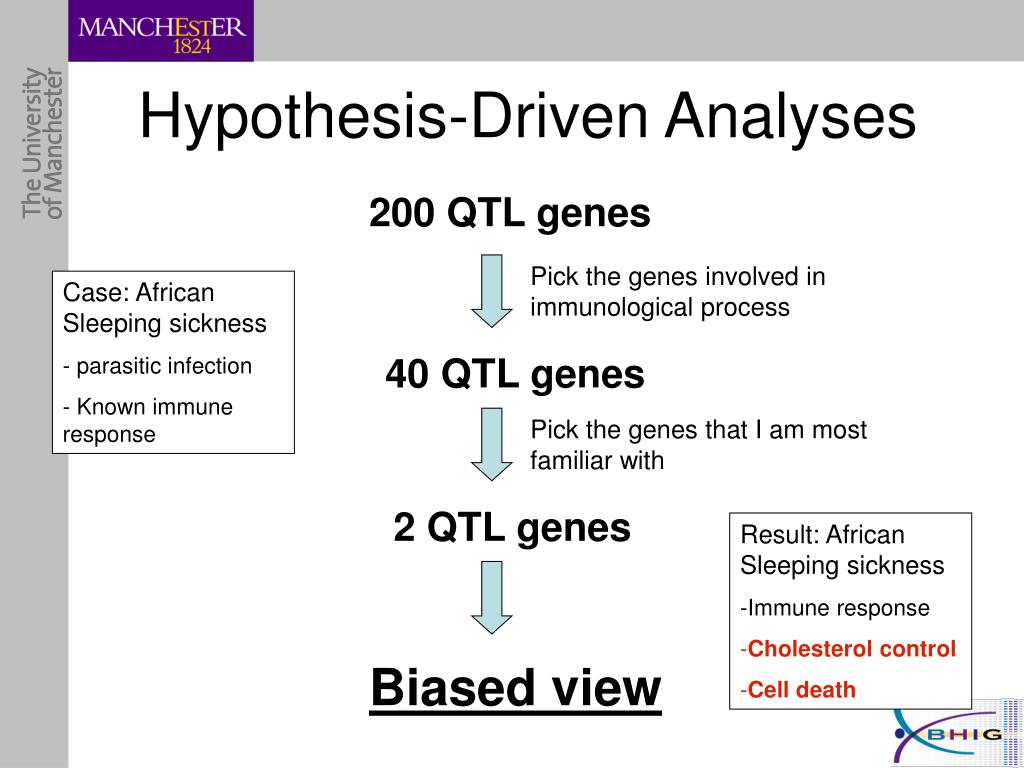Click the arrow below 40 QTL genes
The image size is (1024, 768).
click(492, 444)
